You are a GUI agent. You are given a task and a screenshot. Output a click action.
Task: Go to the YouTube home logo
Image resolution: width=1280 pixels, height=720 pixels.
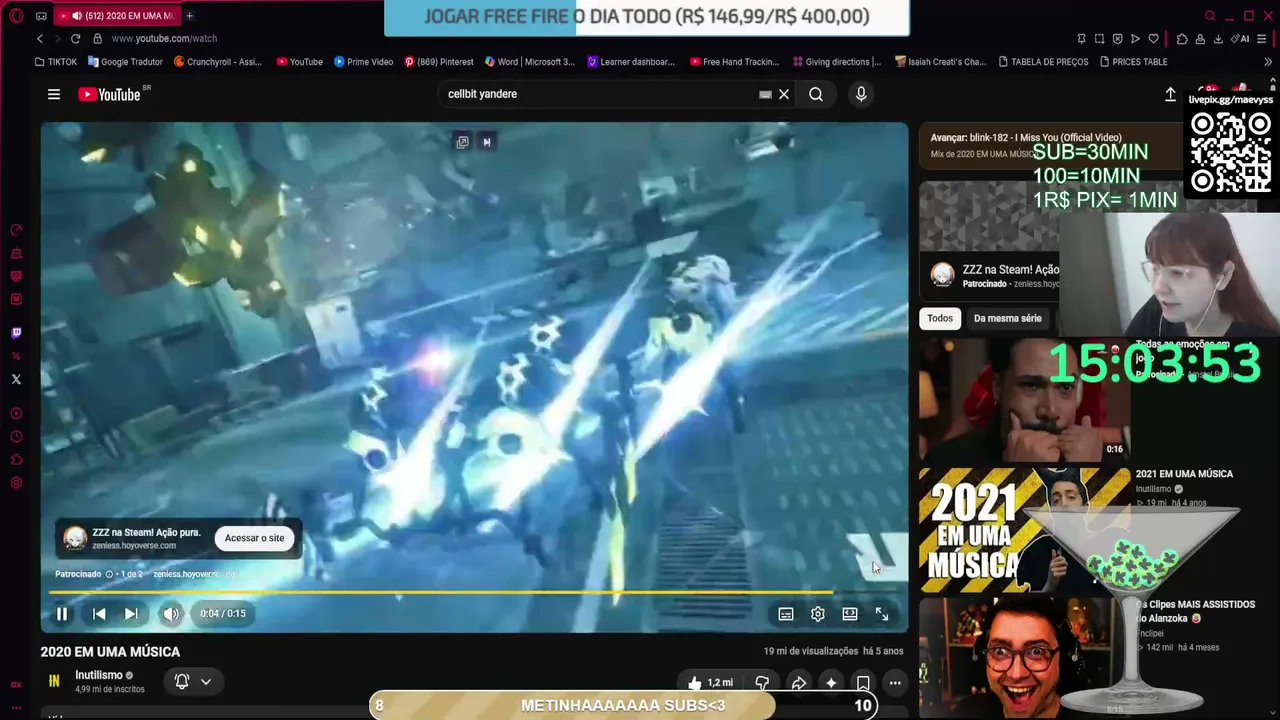click(x=109, y=94)
